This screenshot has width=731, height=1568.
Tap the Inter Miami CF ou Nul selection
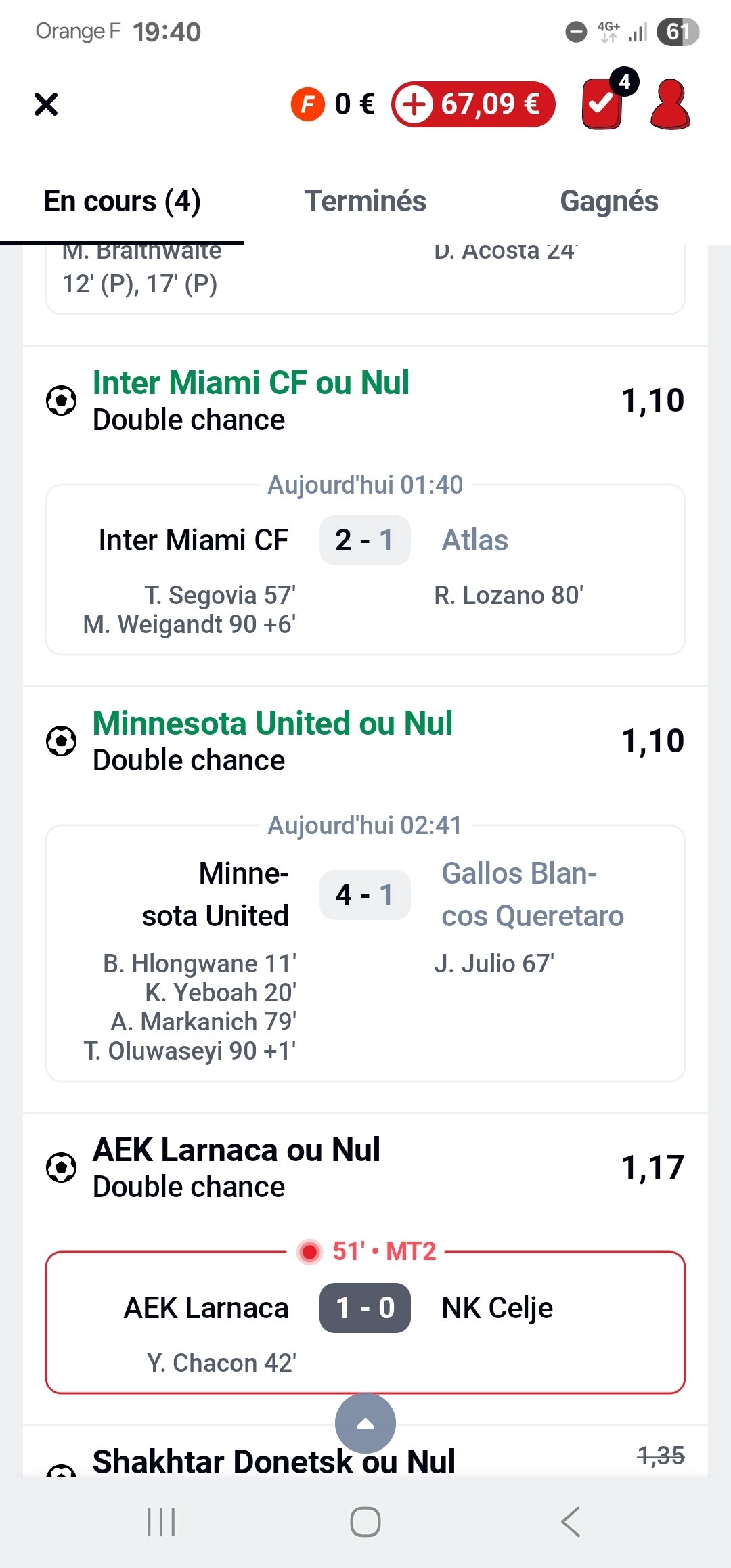[251, 383]
